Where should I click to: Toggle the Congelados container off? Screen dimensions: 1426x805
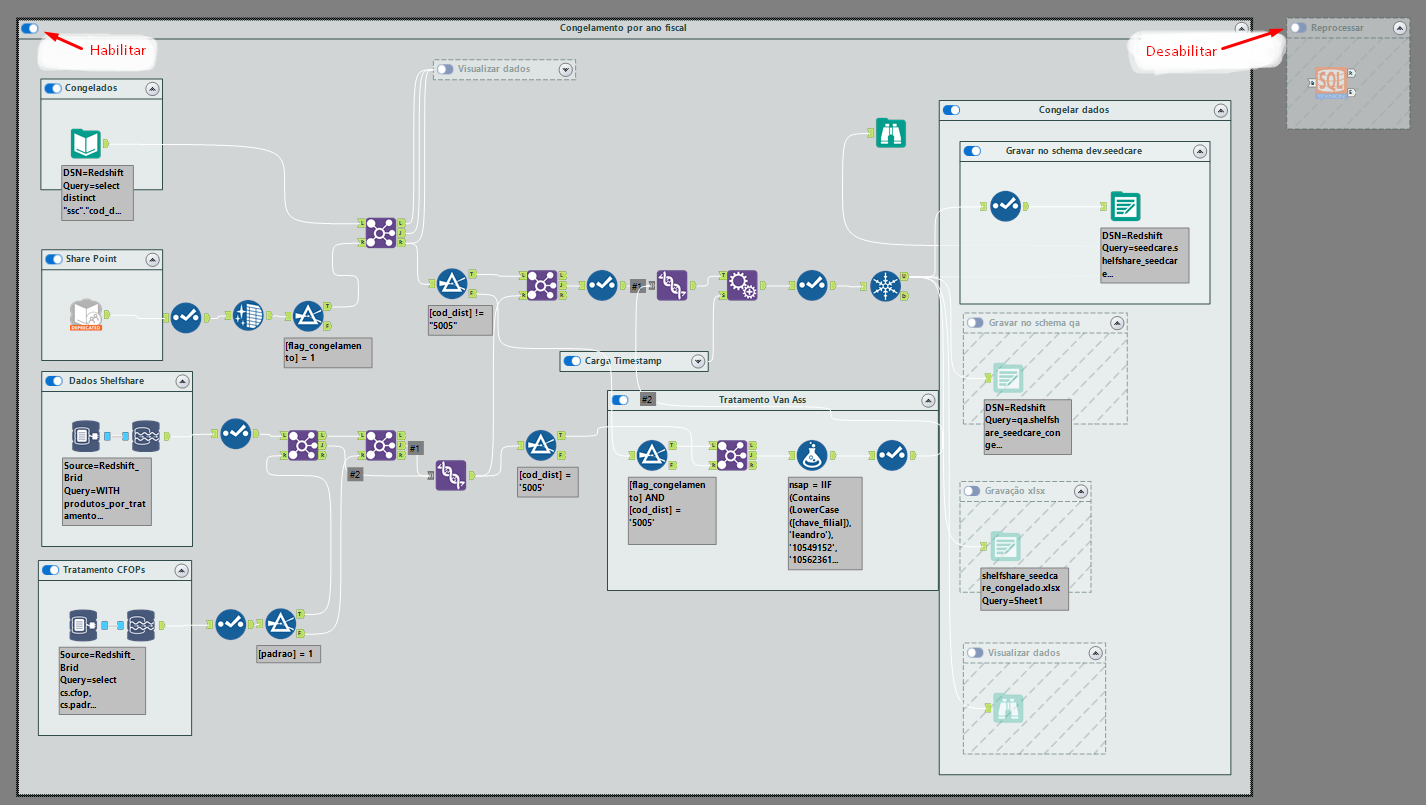(53, 88)
